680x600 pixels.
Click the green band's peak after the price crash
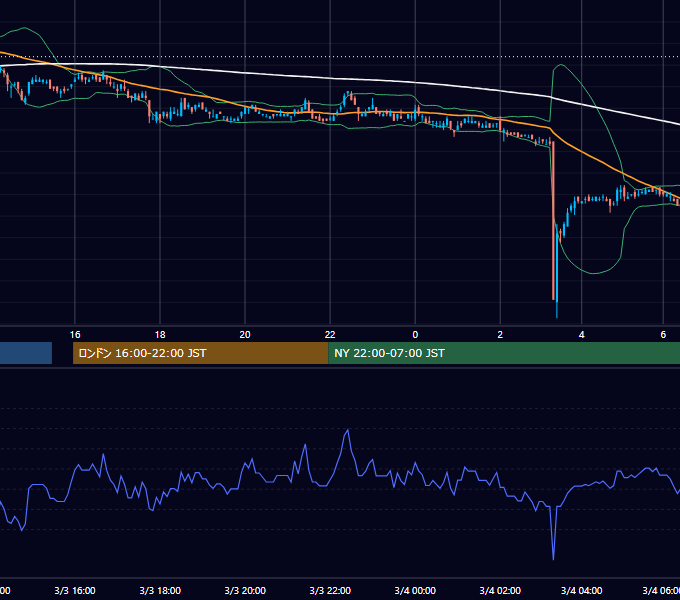(x=561, y=65)
